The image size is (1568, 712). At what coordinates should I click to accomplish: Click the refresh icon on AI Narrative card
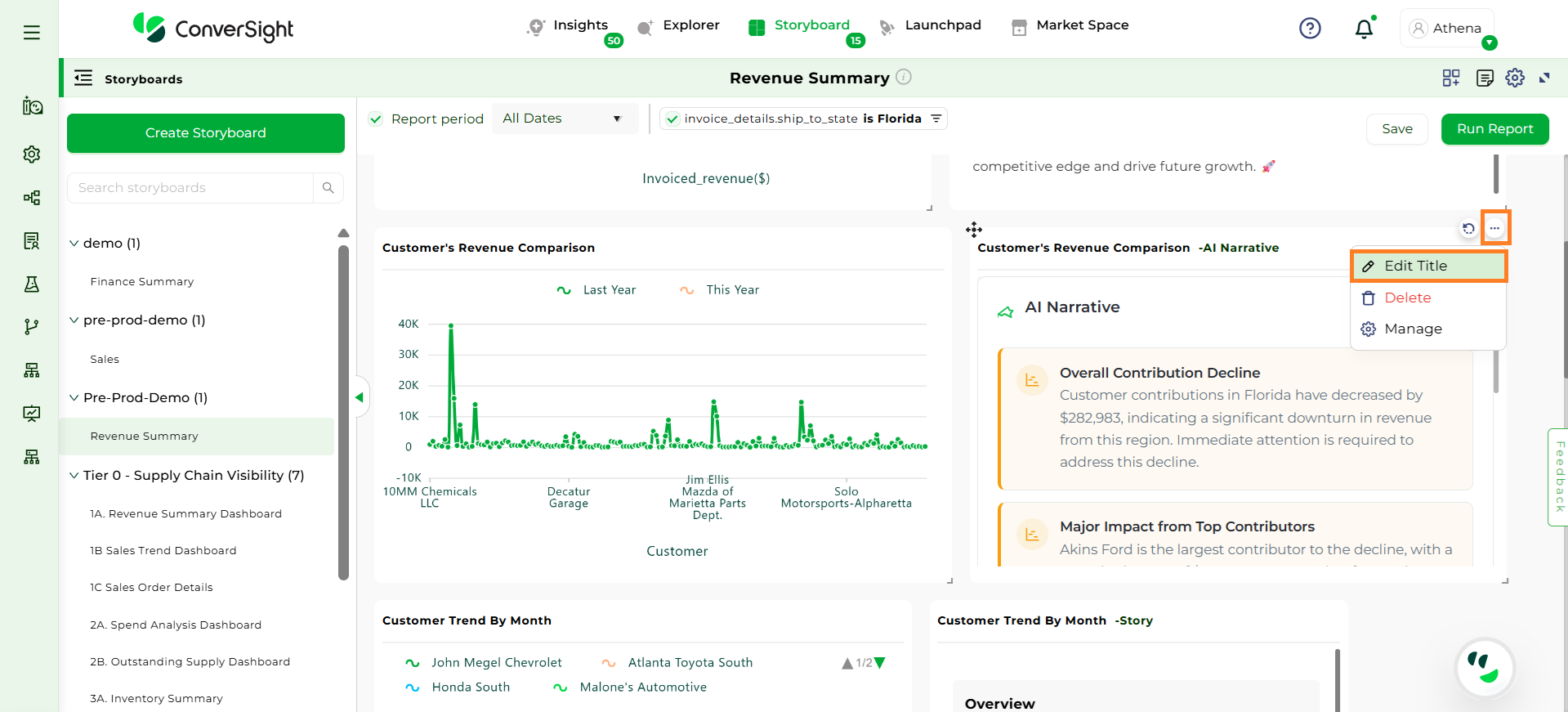coord(1468,228)
